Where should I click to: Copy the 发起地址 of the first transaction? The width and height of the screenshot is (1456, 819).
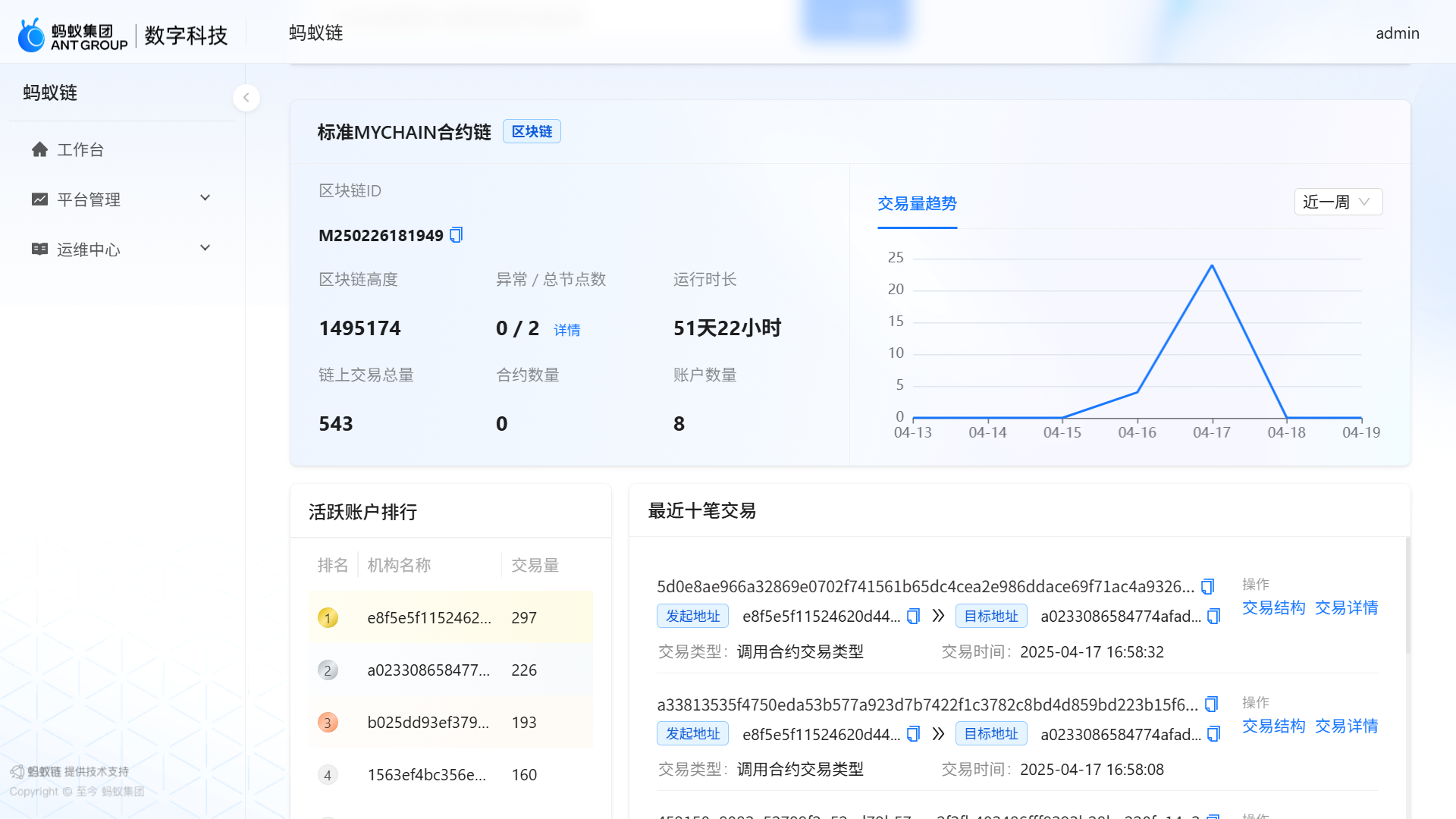click(913, 617)
